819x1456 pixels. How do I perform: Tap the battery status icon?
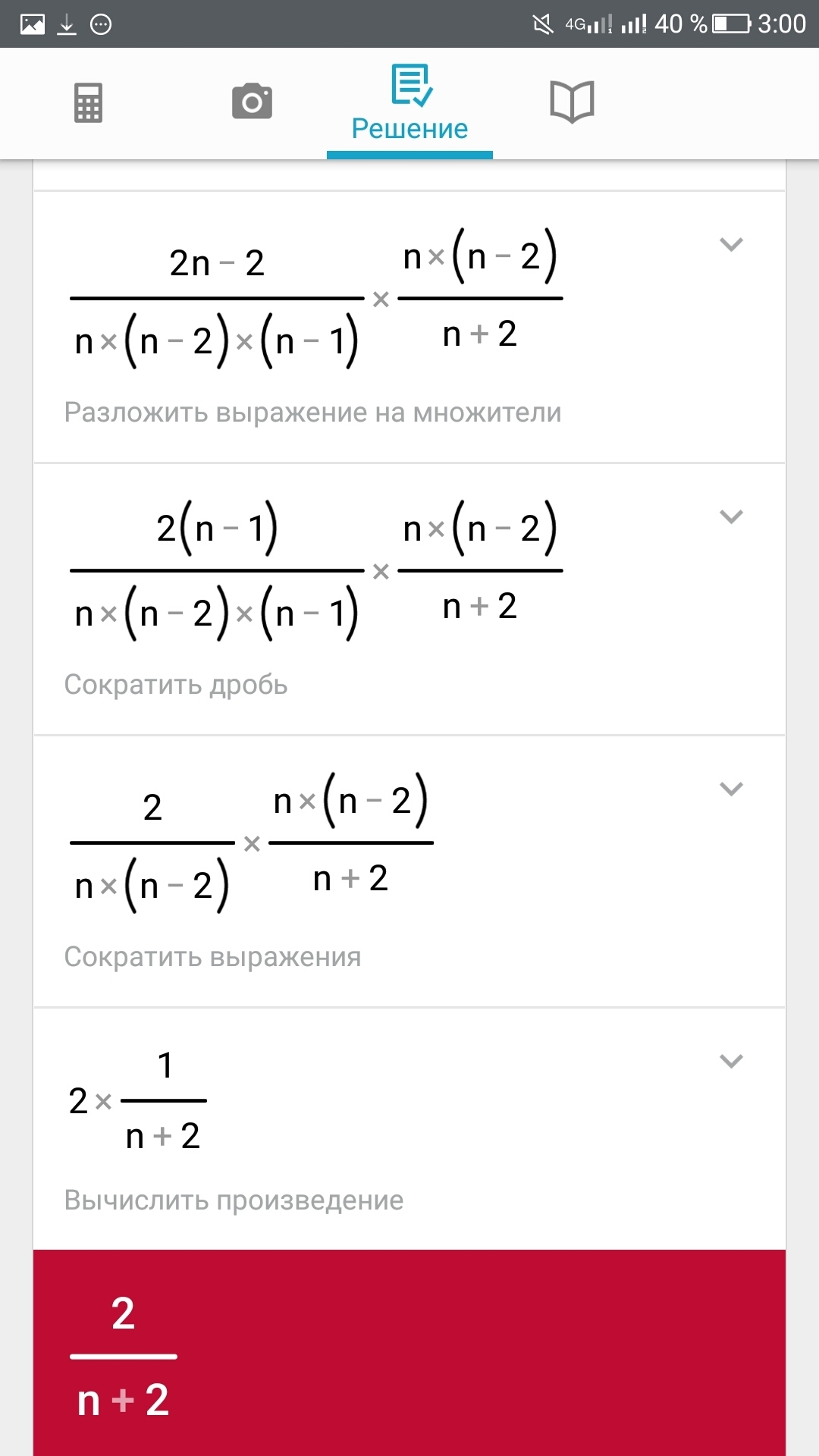point(731,24)
